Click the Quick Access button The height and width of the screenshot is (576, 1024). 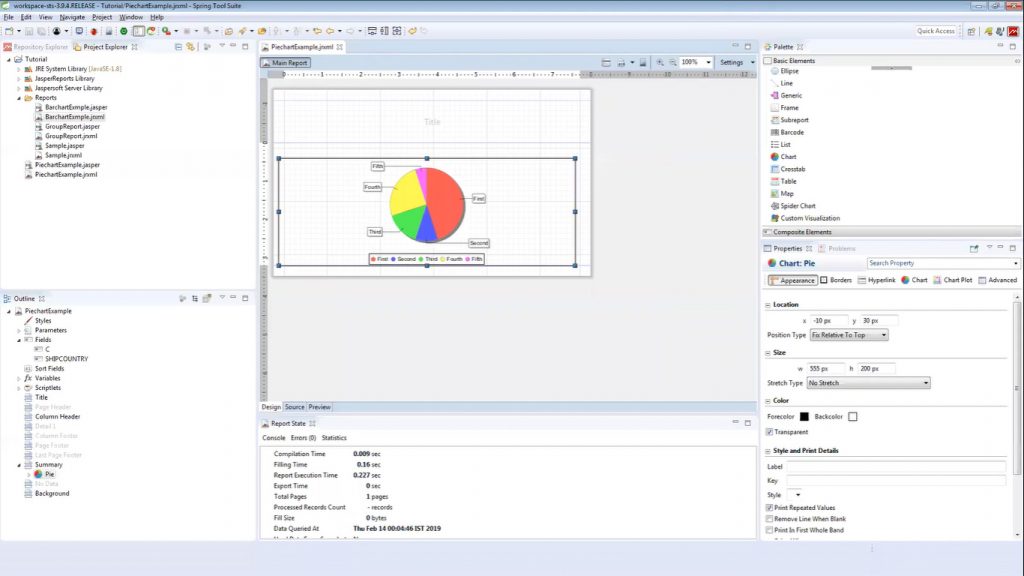(936, 30)
